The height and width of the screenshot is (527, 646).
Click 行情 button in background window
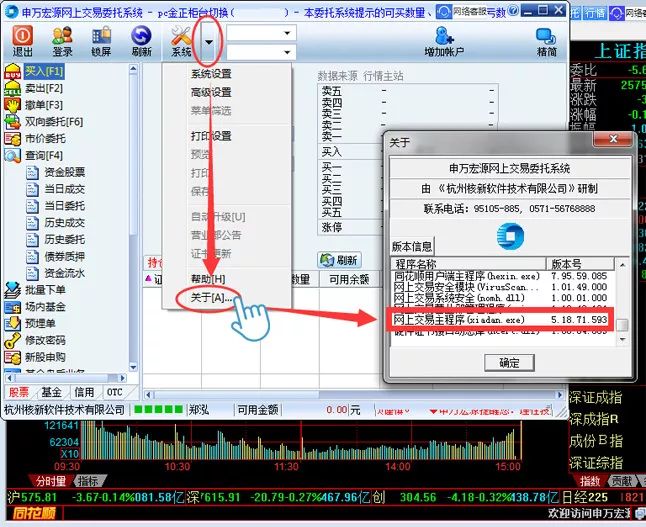pos(596,13)
